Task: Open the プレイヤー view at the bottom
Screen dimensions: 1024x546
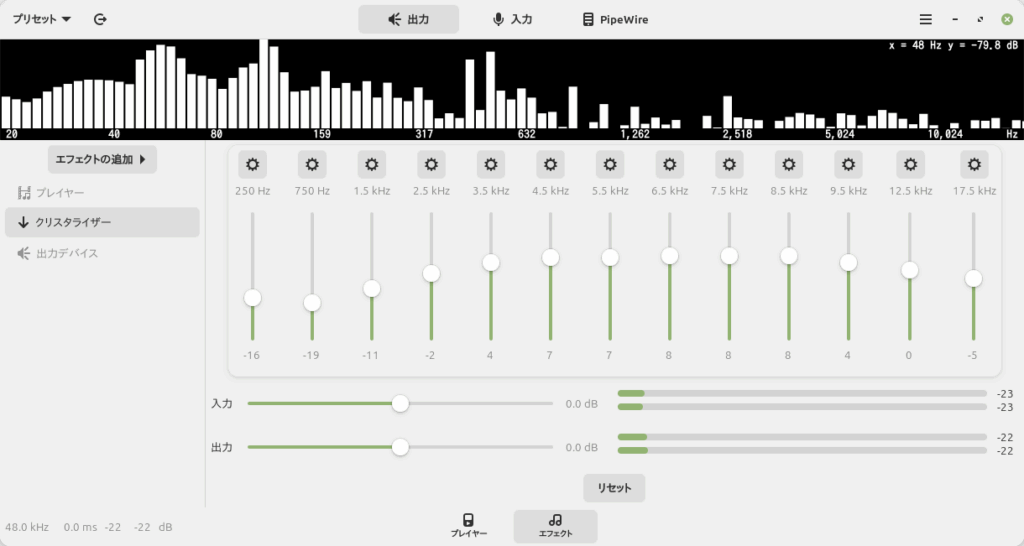Action: click(468, 526)
